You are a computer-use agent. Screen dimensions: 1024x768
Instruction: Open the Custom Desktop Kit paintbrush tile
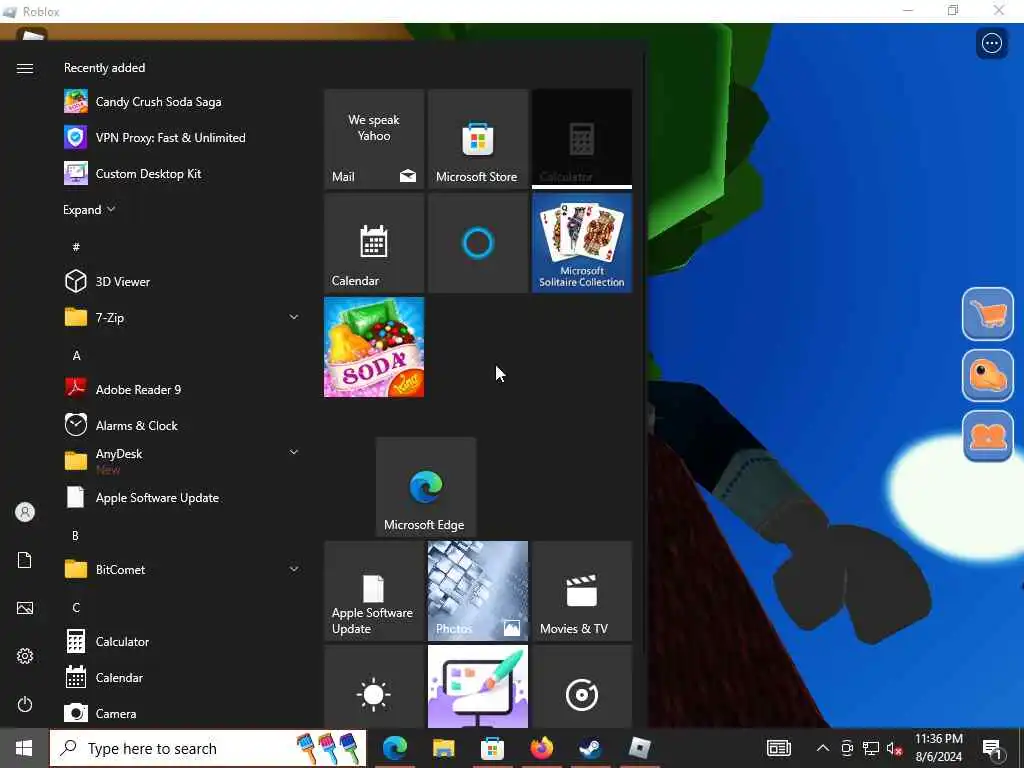click(x=478, y=686)
